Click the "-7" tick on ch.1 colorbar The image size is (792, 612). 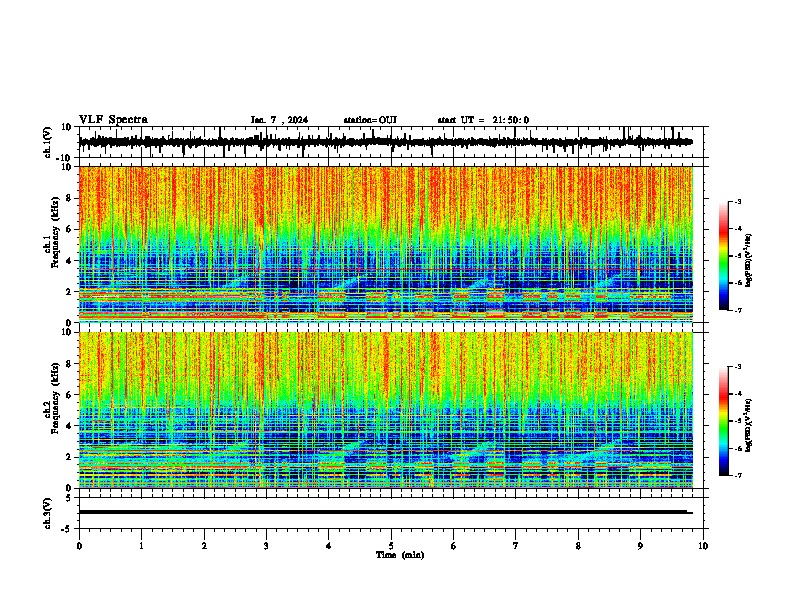pyautogui.click(x=738, y=310)
